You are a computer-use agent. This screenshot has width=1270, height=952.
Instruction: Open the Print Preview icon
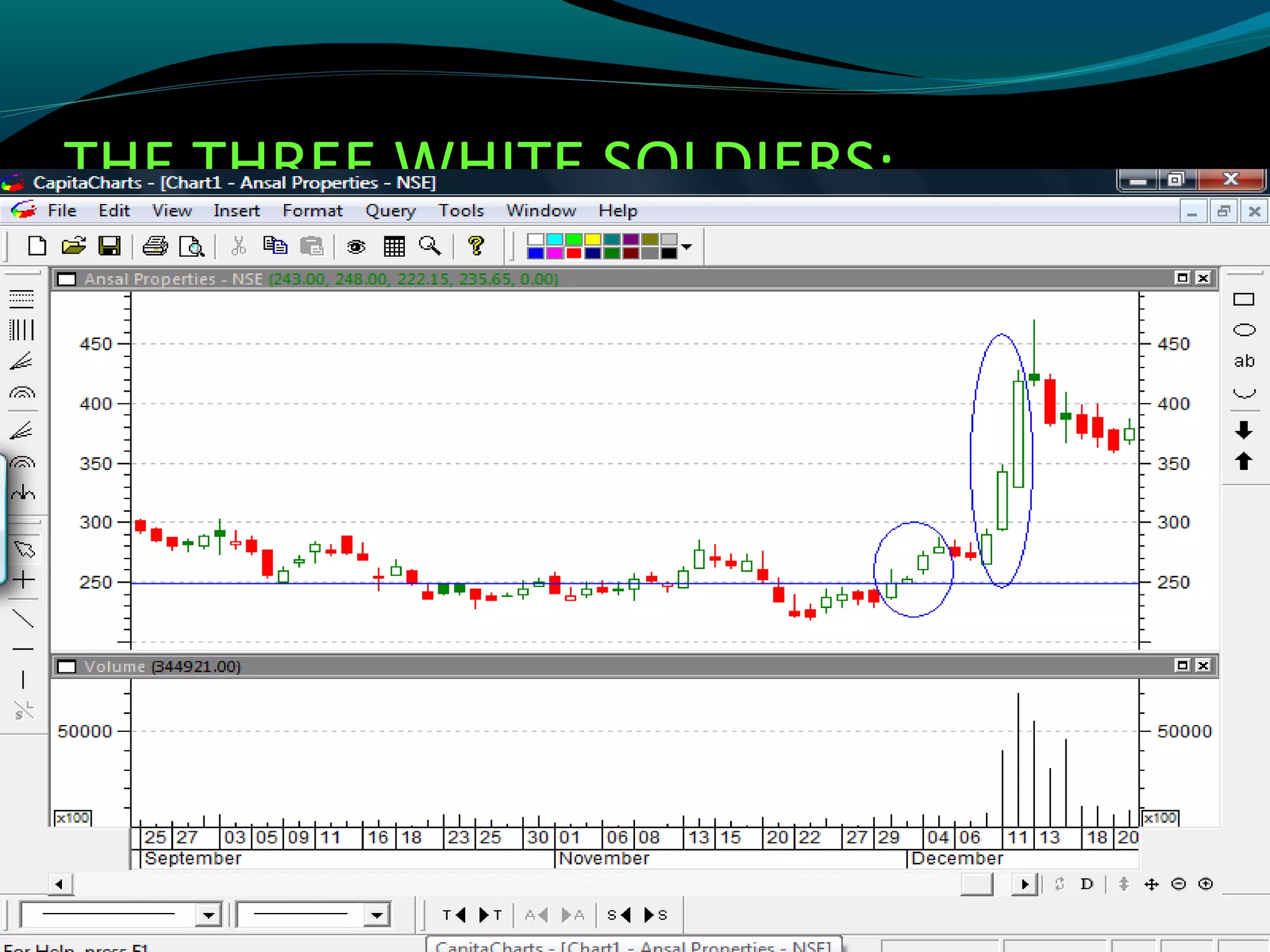[191, 247]
